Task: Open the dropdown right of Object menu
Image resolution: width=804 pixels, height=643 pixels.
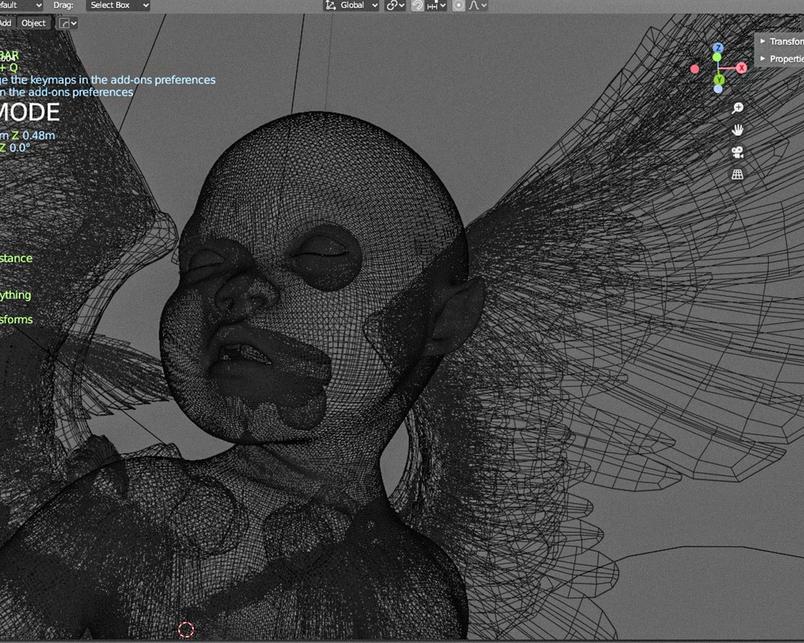Action: [x=68, y=23]
